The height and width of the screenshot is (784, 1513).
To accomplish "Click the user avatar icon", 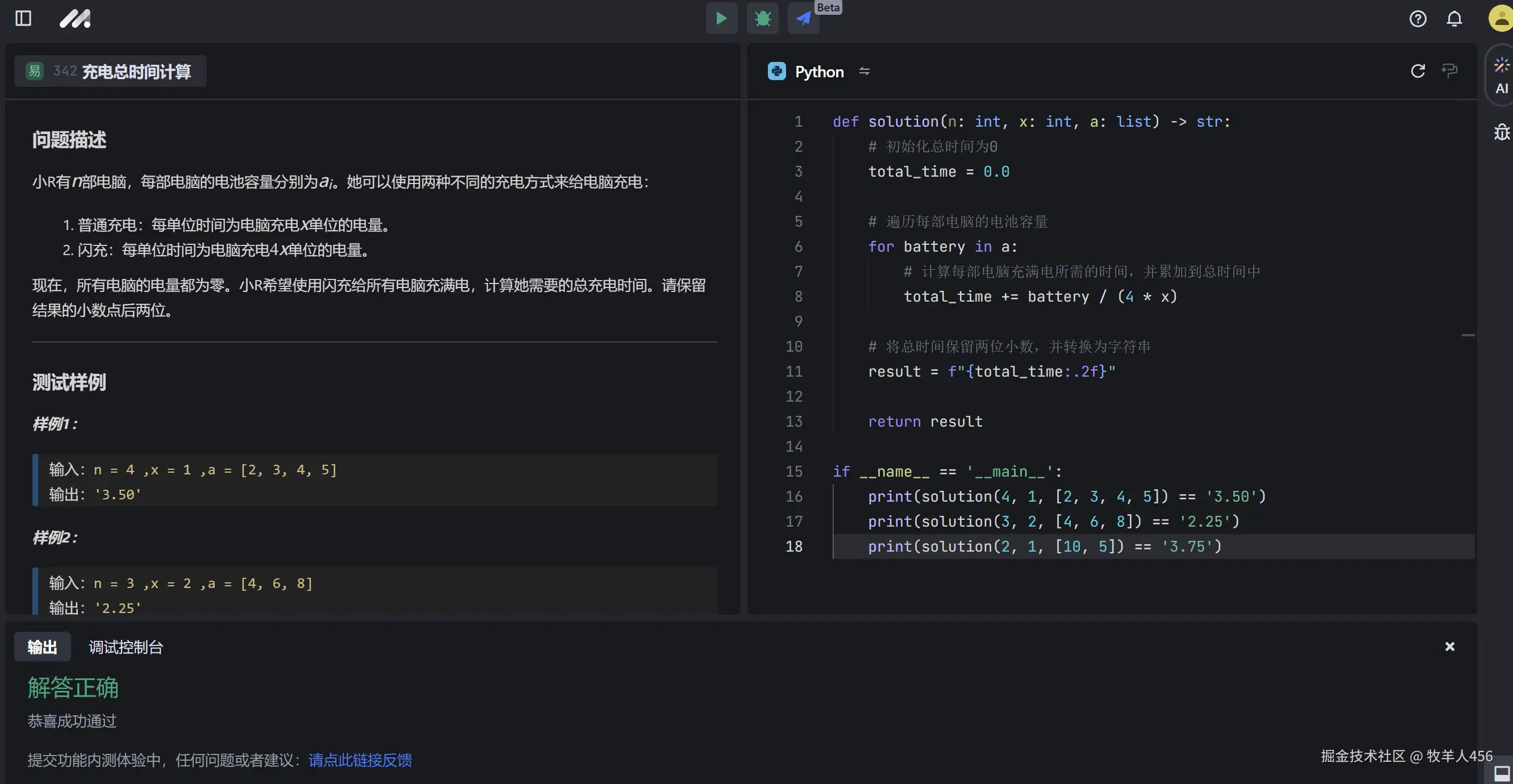I will pos(1500,19).
